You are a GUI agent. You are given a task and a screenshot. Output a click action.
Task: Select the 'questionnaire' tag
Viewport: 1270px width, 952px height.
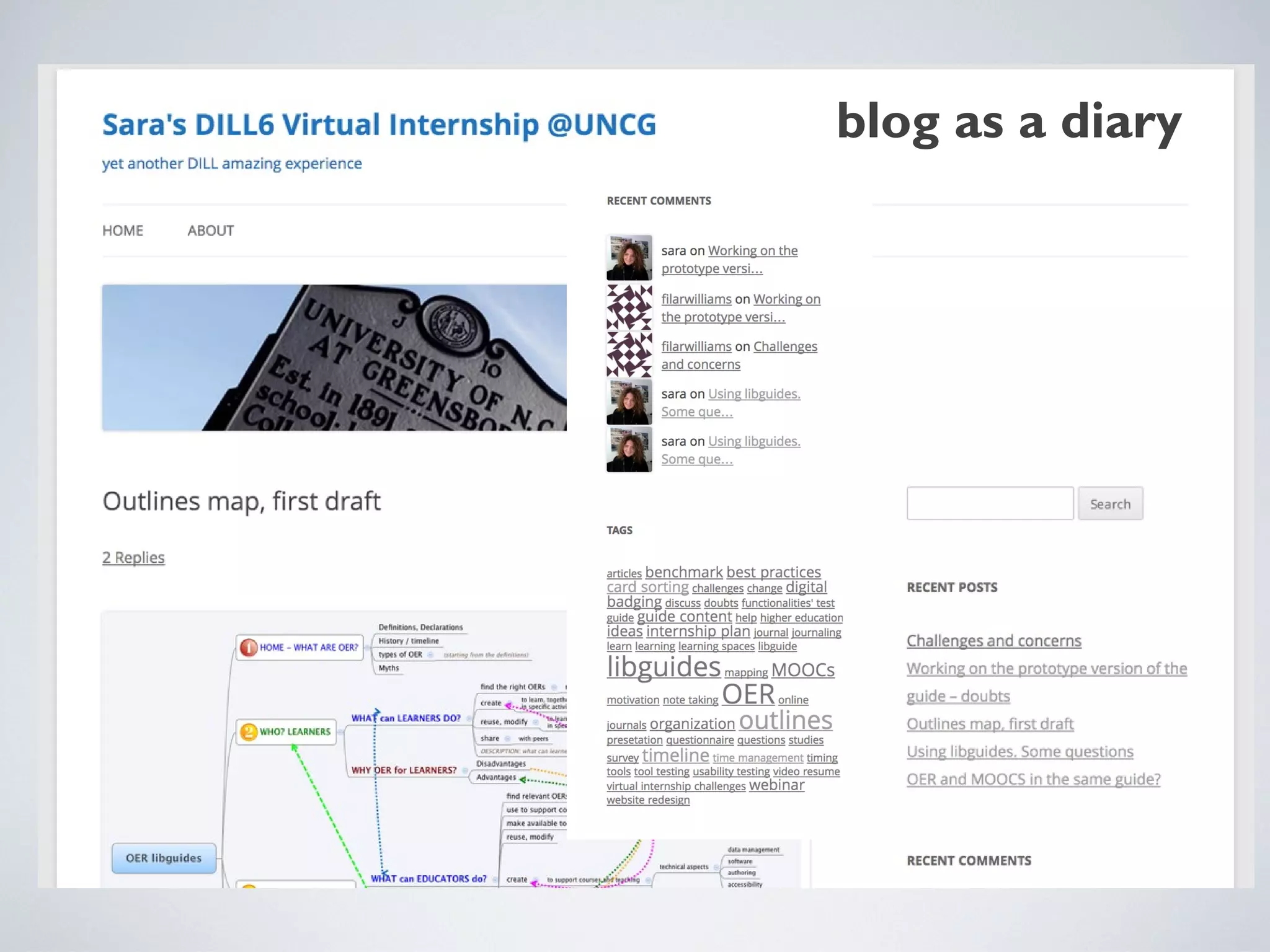pyautogui.click(x=699, y=739)
